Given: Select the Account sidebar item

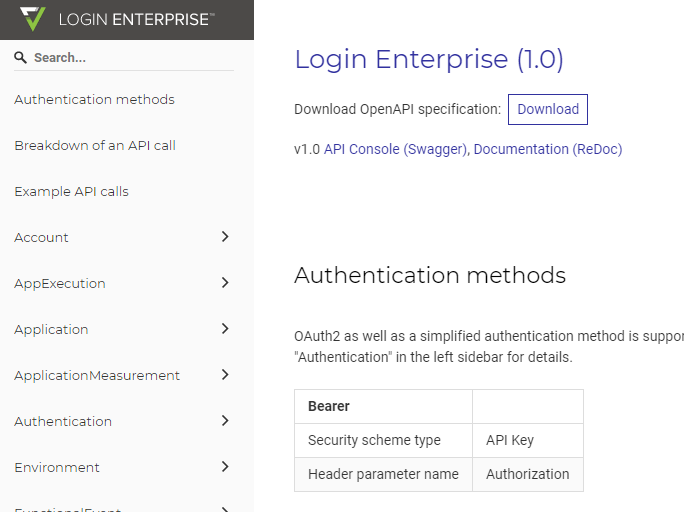Looking at the screenshot, I should click(x=41, y=237).
